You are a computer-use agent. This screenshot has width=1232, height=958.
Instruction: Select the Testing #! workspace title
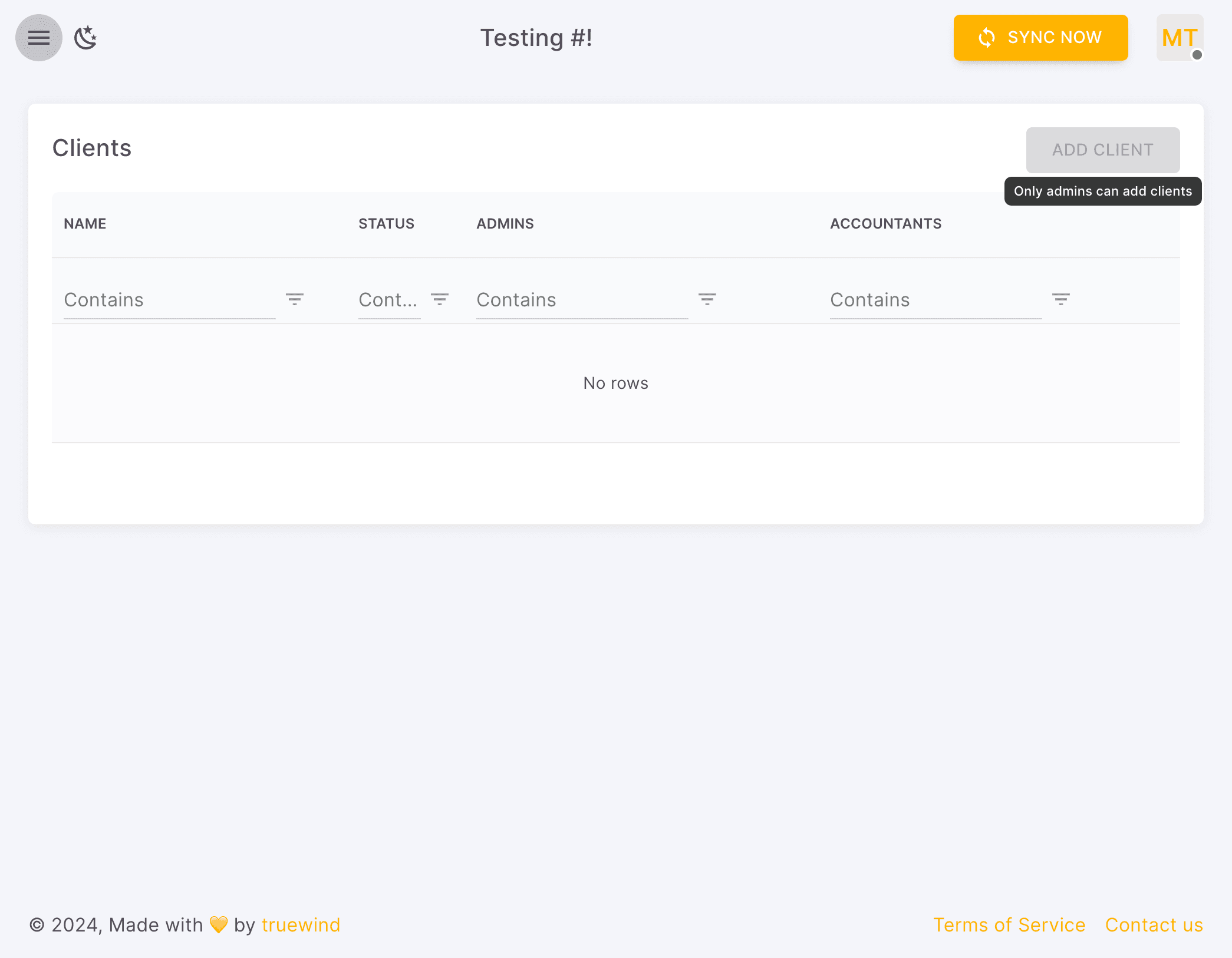pos(536,37)
